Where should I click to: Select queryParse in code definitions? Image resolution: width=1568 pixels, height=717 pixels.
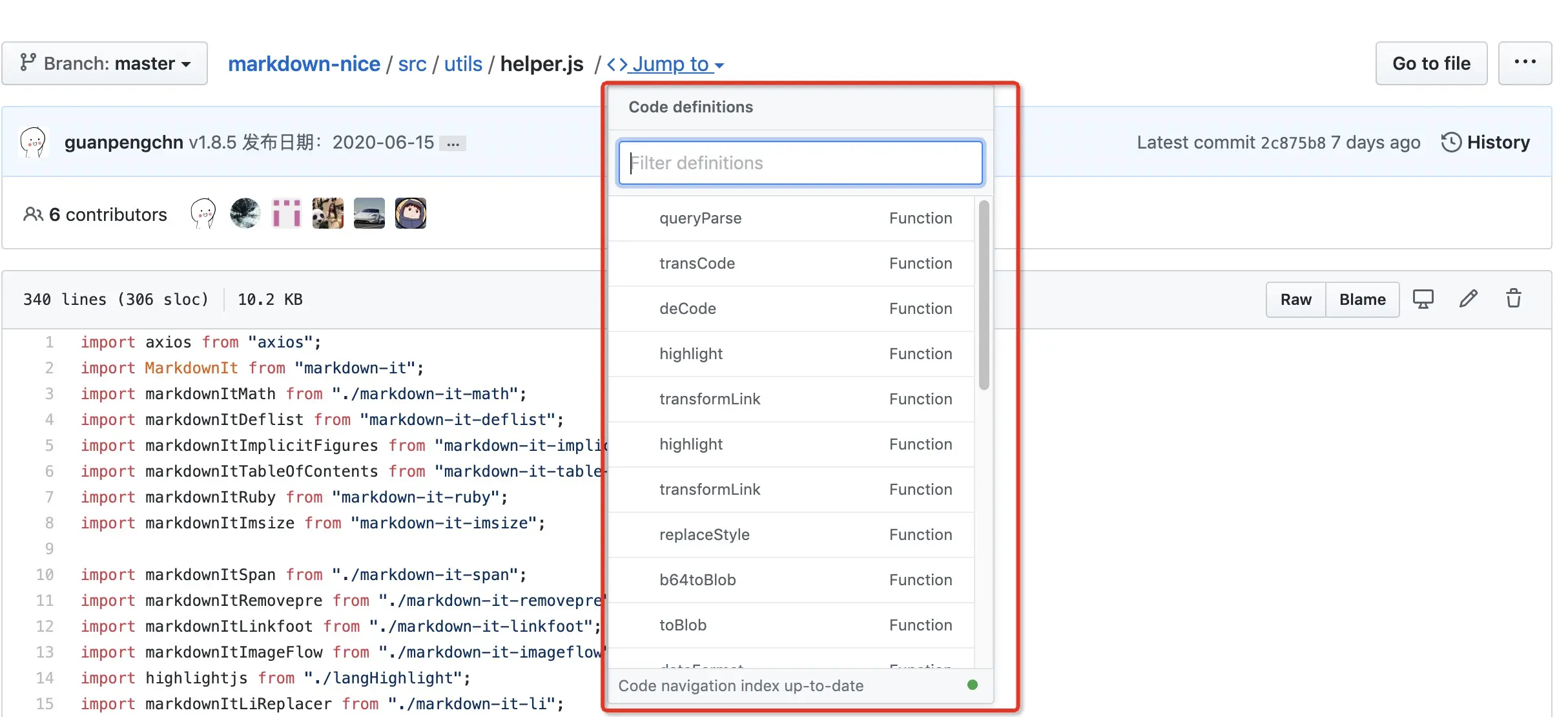click(x=700, y=218)
